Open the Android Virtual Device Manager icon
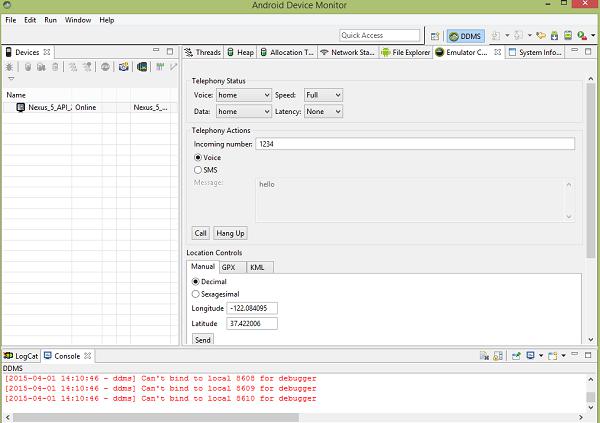The image size is (600, 423). [x=568, y=36]
